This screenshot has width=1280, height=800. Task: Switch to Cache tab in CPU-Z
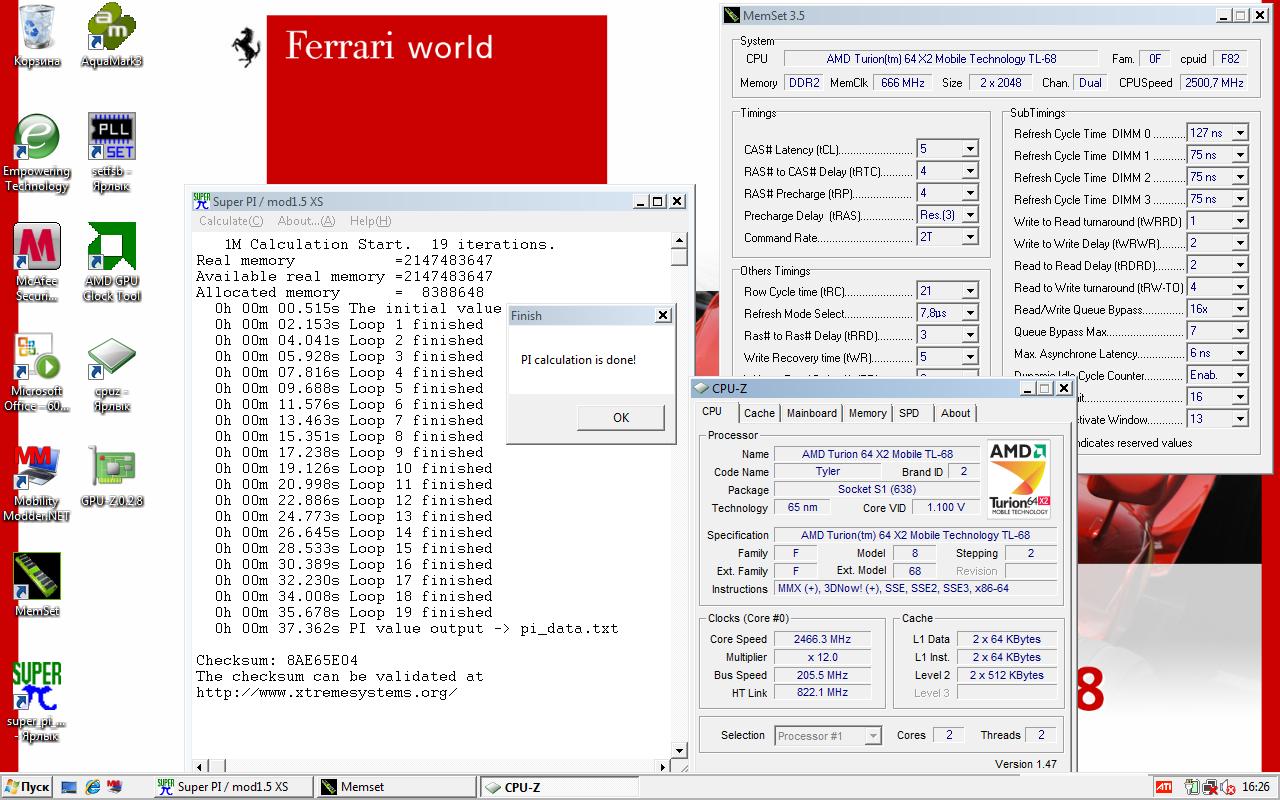[759, 413]
